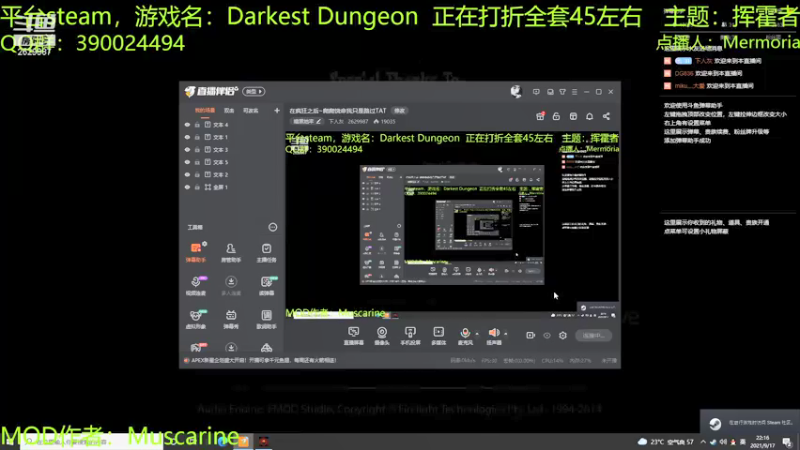The height and width of the screenshot is (450, 800).
Task: Click the Windows taskbar search box
Action: [92, 441]
